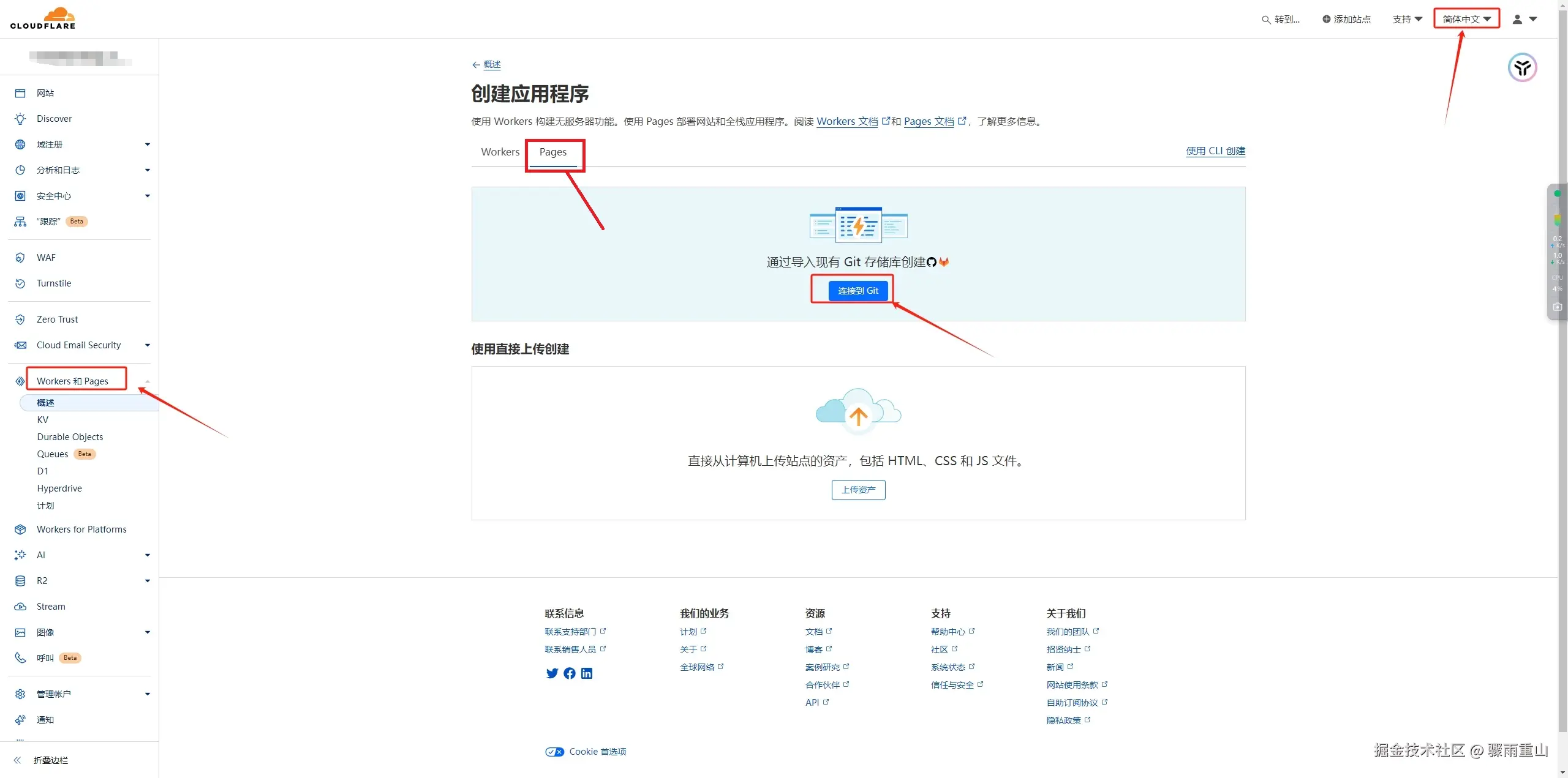Click the Cloudflare logo

[x=43, y=18]
